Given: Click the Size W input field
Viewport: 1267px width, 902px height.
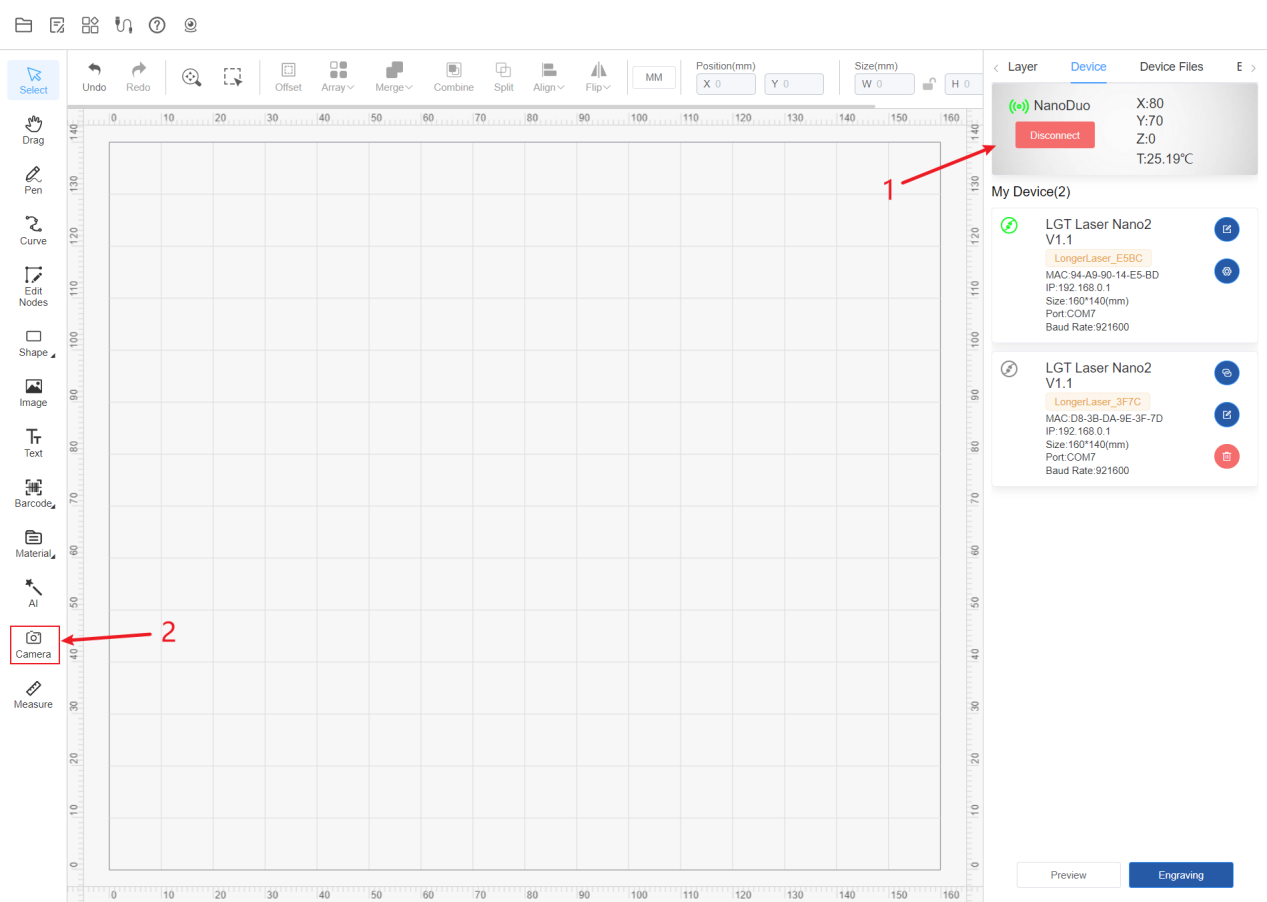Looking at the screenshot, I should 885,84.
